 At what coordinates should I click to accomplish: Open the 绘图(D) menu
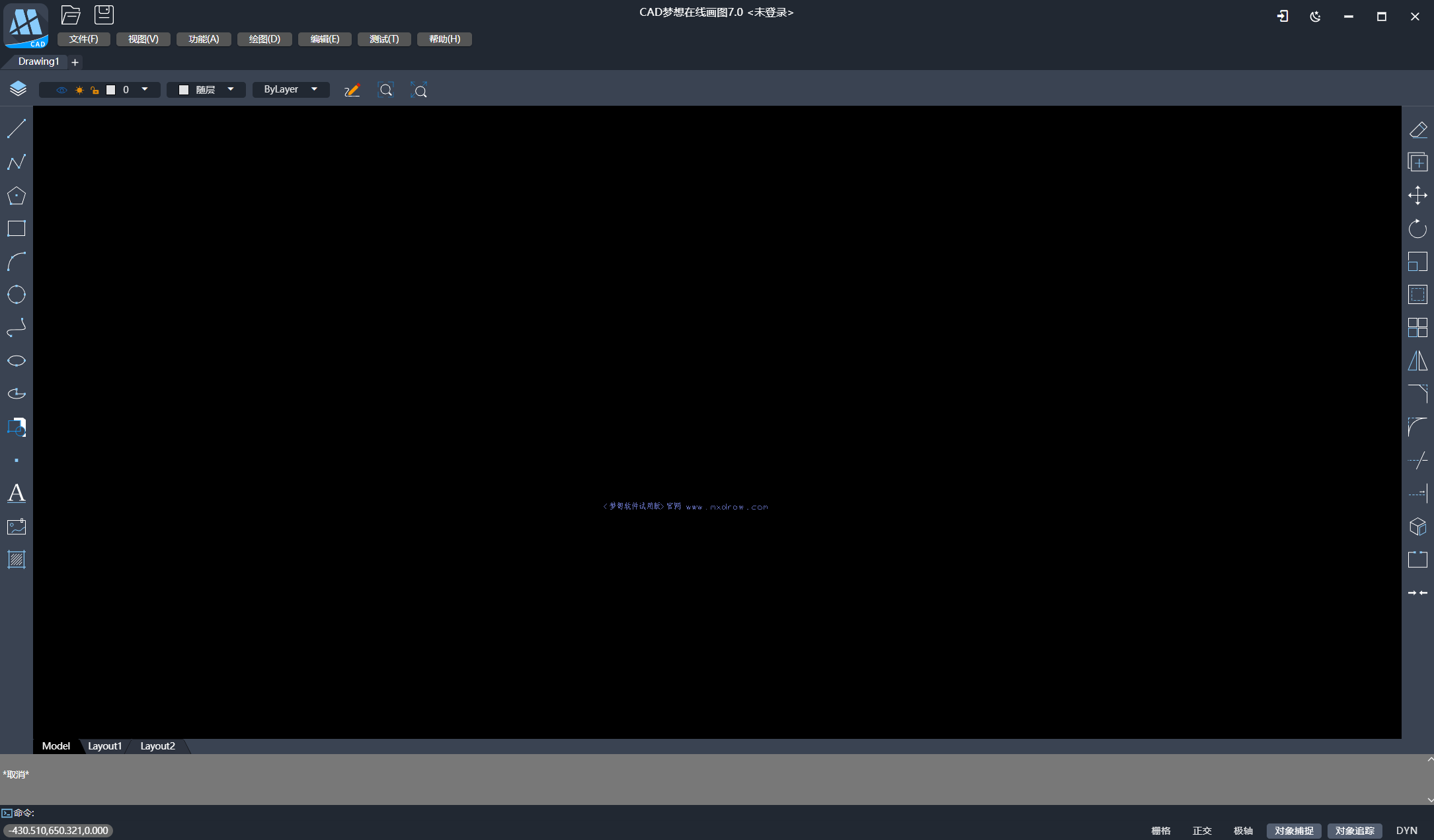[264, 39]
